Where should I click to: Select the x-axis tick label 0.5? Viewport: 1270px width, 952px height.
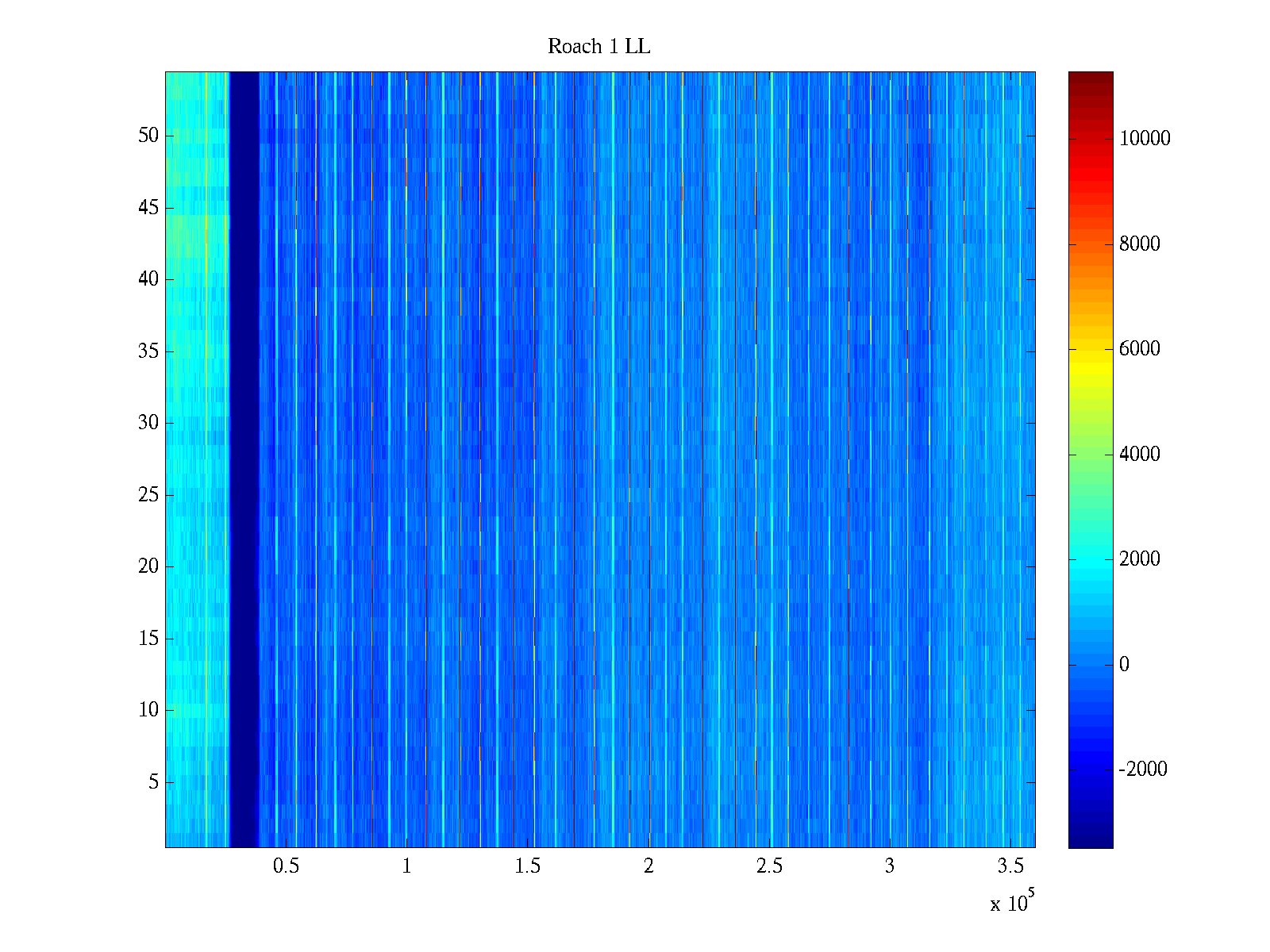(x=286, y=866)
